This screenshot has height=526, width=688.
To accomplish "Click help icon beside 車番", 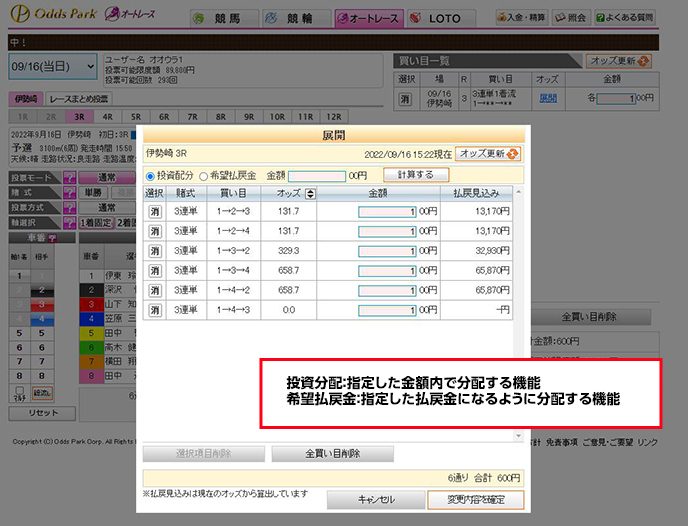I will [x=52, y=238].
